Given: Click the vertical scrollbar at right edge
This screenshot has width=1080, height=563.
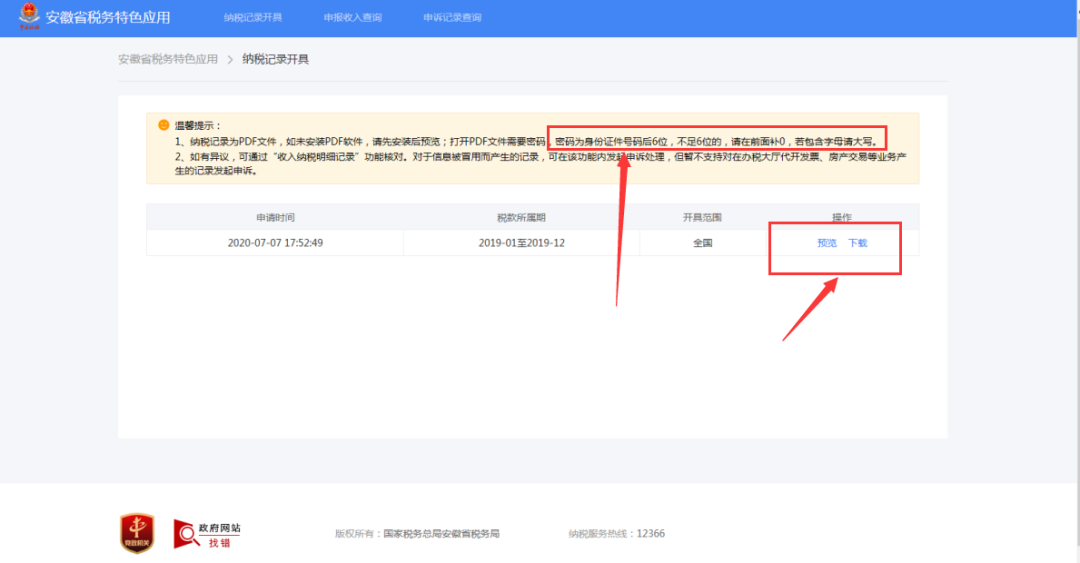Looking at the screenshot, I should 1077,281.
